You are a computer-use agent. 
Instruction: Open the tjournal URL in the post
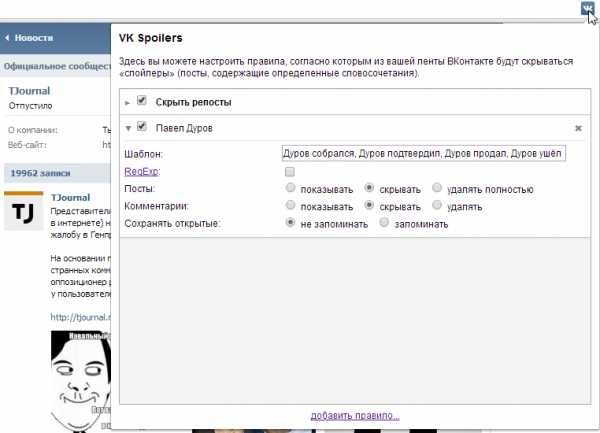pyautogui.click(x=81, y=317)
